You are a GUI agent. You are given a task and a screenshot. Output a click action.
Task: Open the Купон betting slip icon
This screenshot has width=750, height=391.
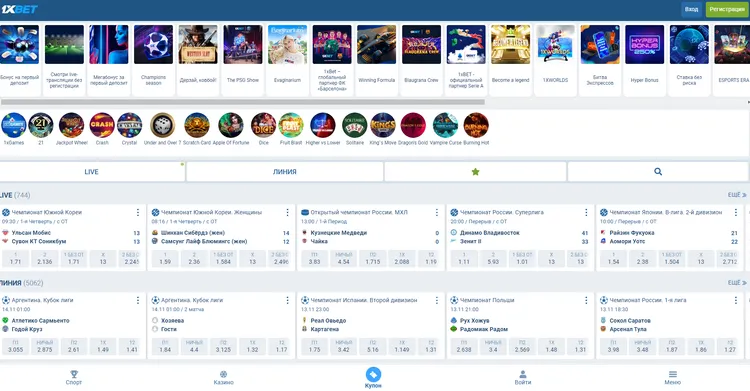(x=373, y=374)
